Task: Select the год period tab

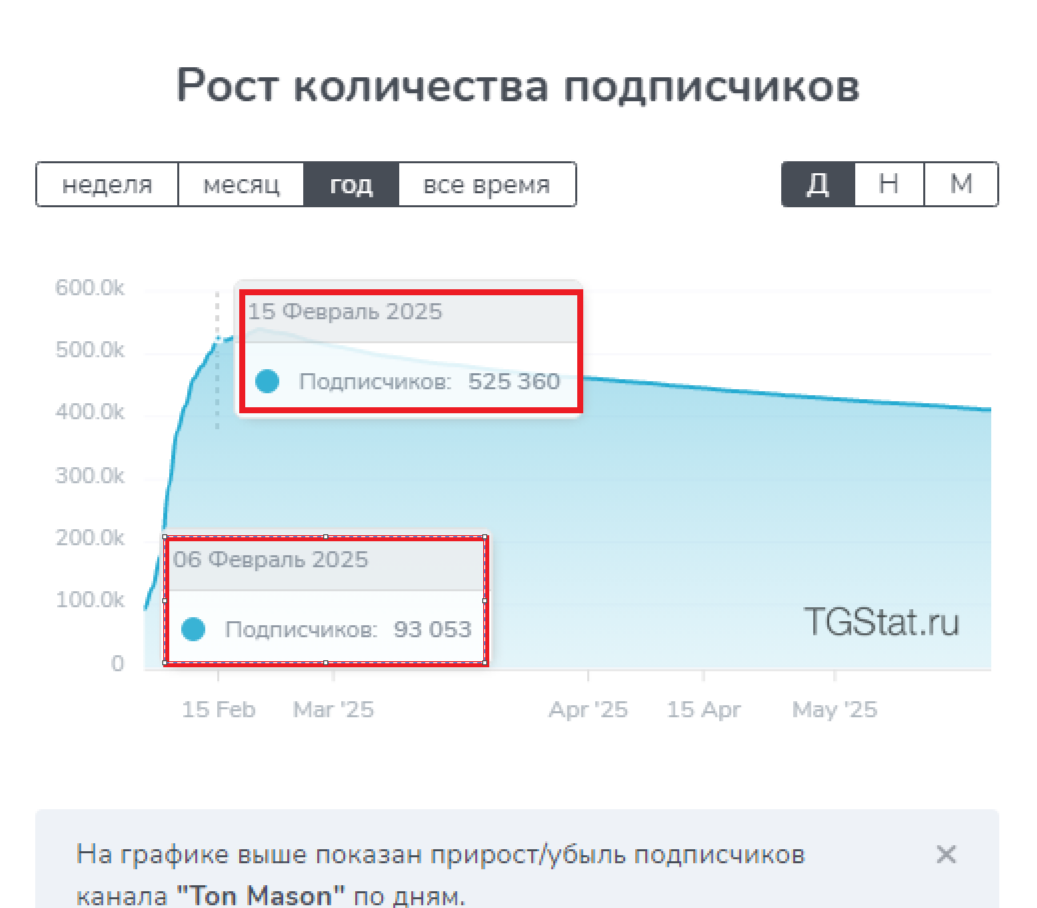Action: (351, 185)
